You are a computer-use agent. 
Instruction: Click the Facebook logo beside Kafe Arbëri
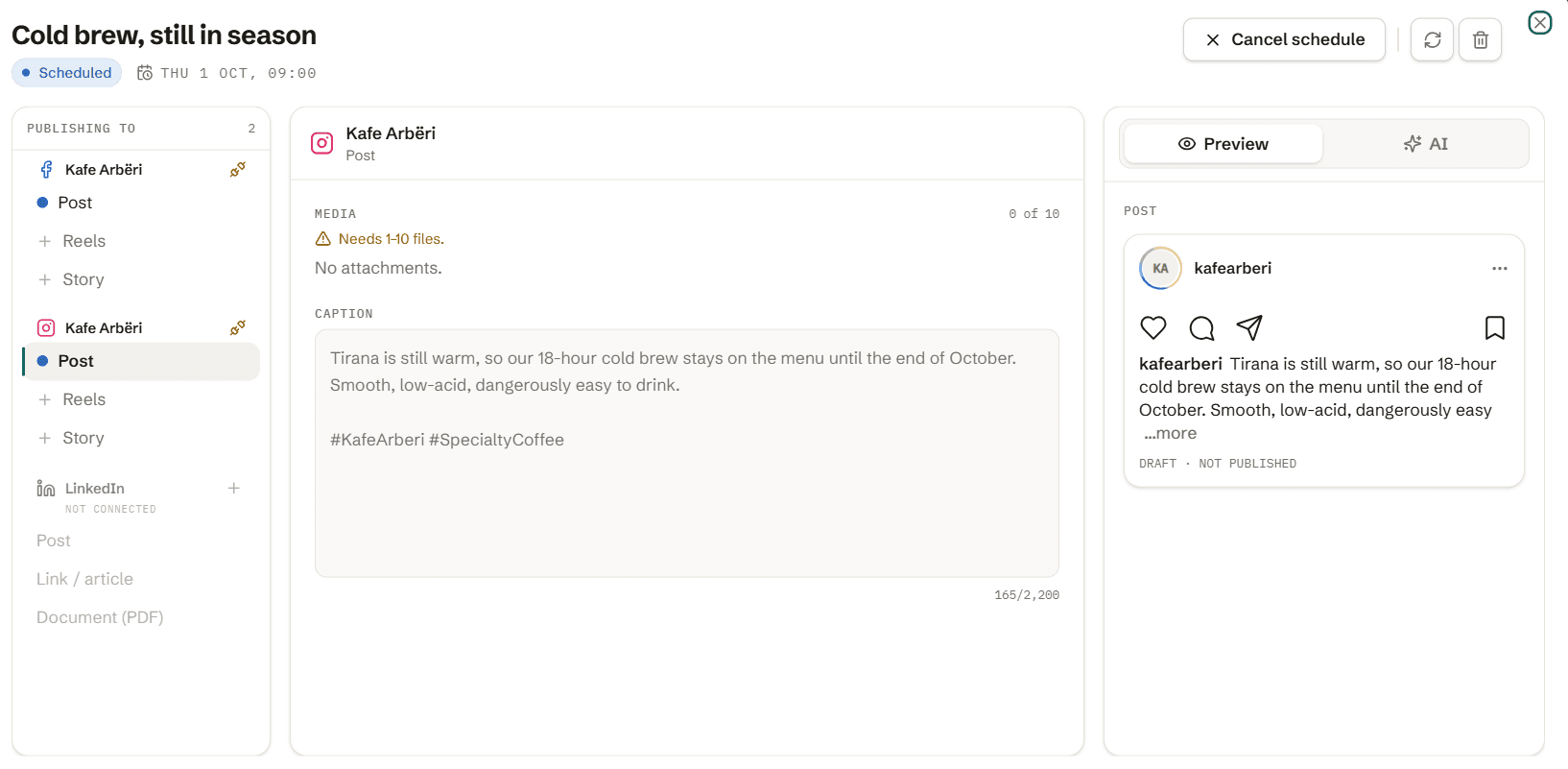[x=46, y=169]
